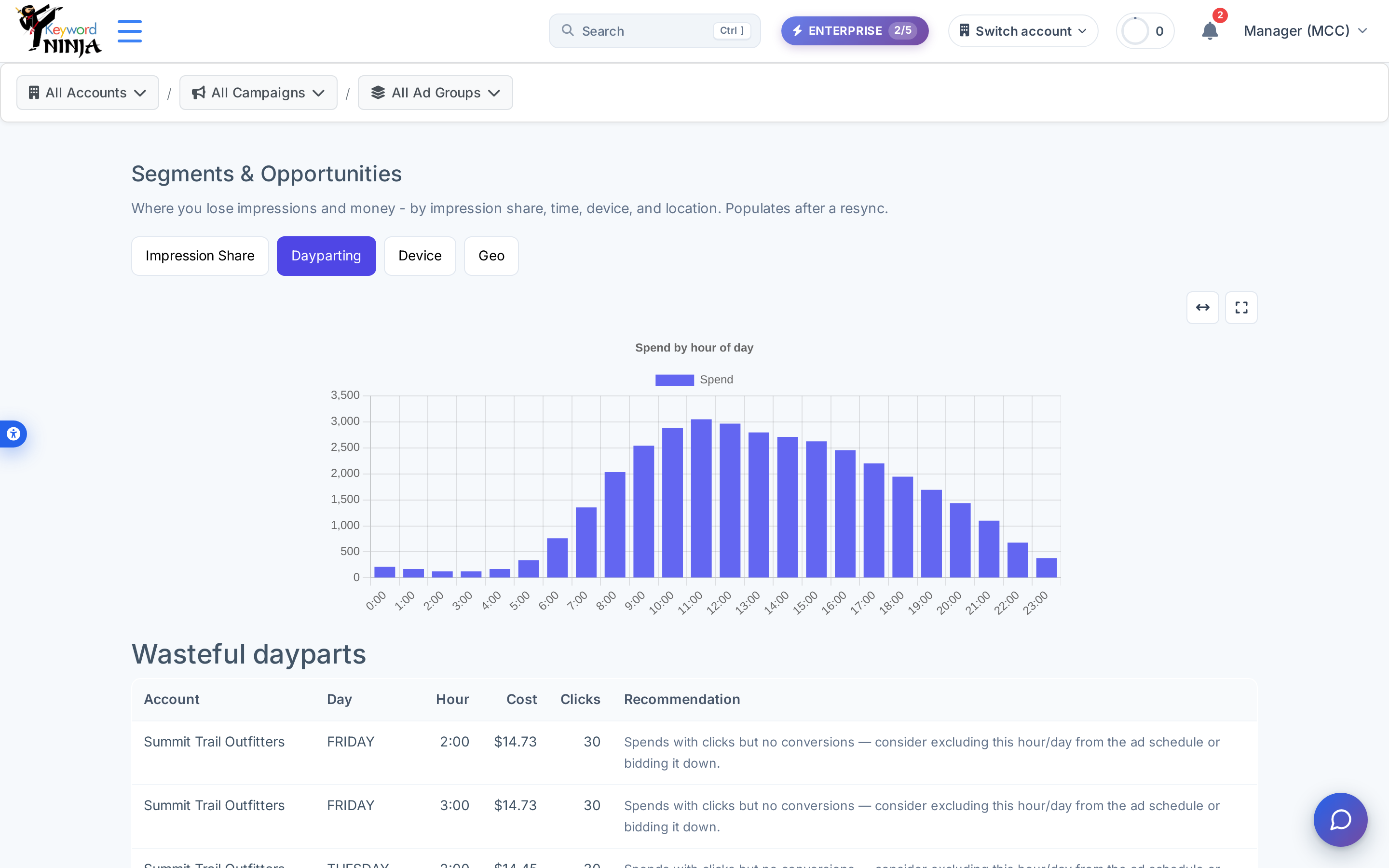Click the search magnifier icon
The height and width of the screenshot is (868, 1389).
[568, 30]
